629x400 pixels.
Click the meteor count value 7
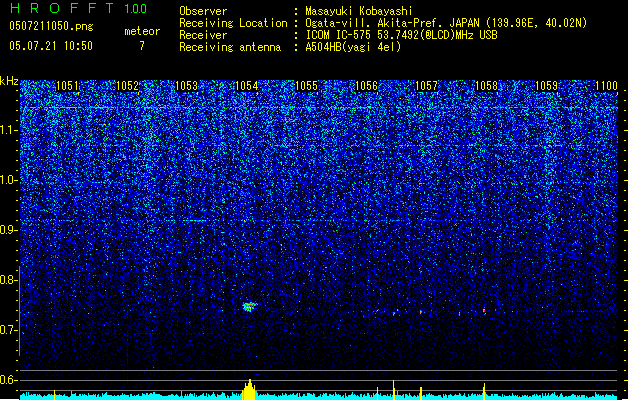[x=142, y=46]
